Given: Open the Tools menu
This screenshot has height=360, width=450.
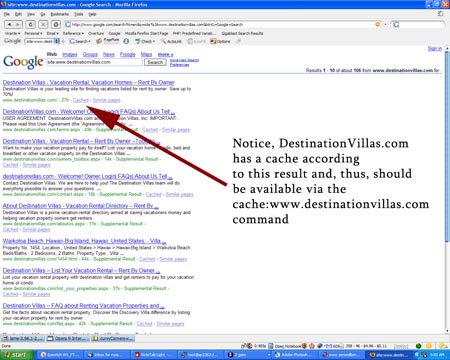Looking at the screenshot, I should pyautogui.click(x=79, y=14).
